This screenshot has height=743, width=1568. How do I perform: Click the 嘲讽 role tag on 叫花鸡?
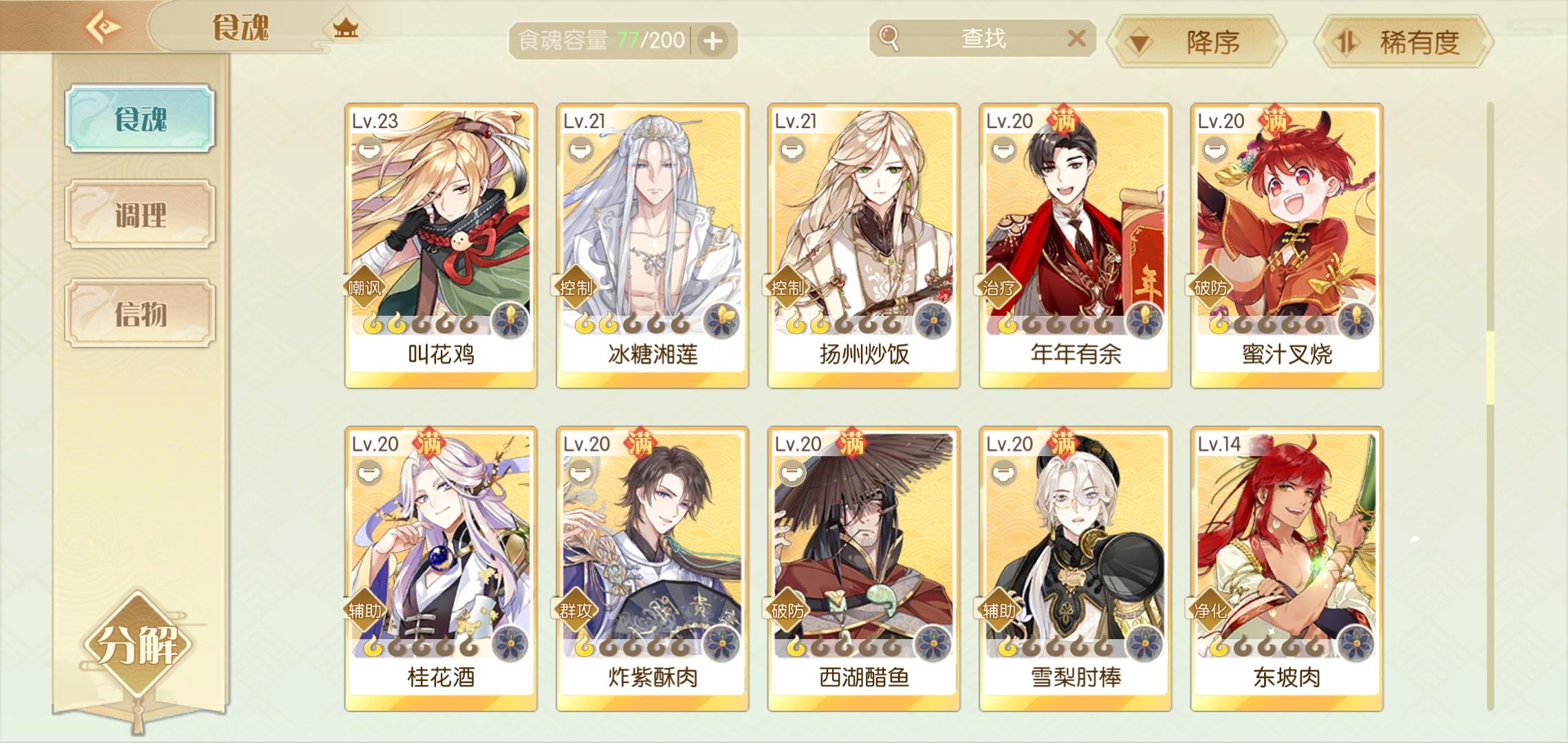pos(364,287)
